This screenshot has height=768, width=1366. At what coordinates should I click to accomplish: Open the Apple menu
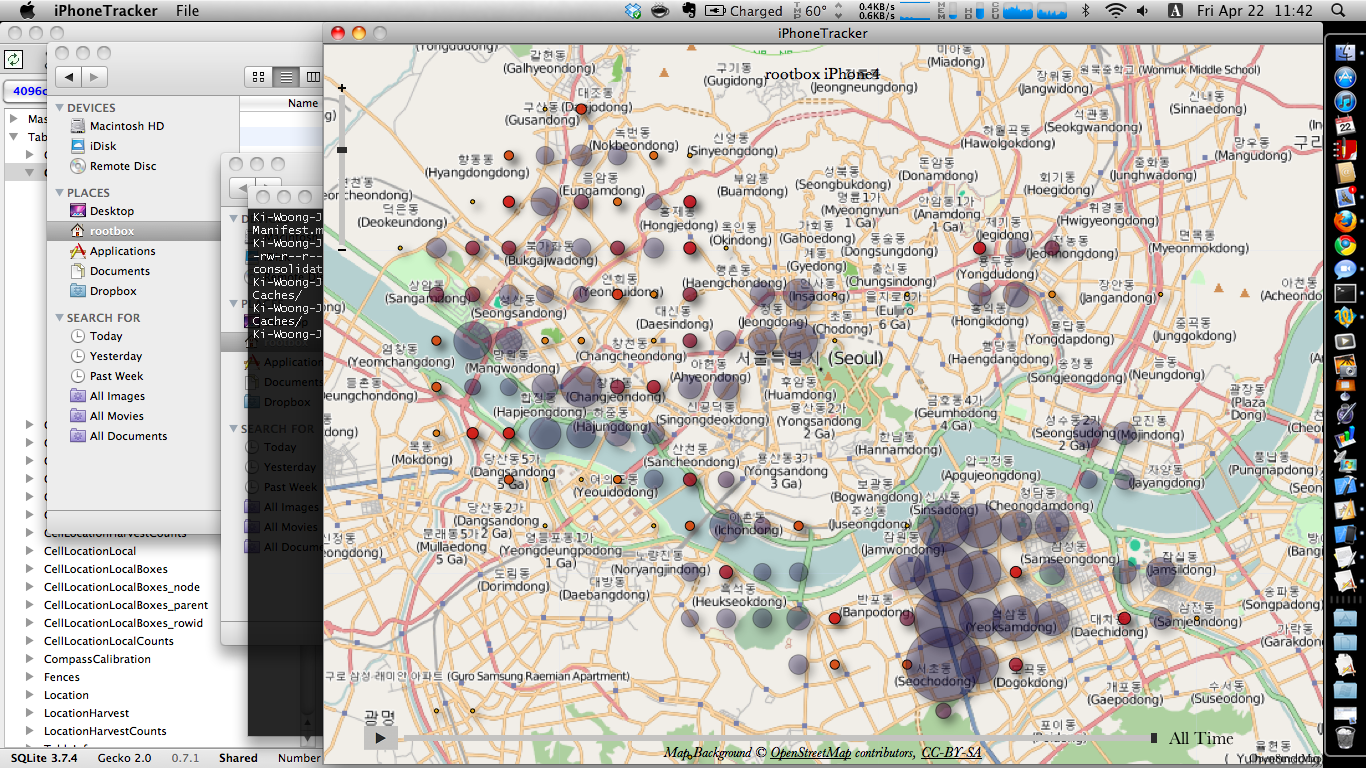[x=27, y=11]
